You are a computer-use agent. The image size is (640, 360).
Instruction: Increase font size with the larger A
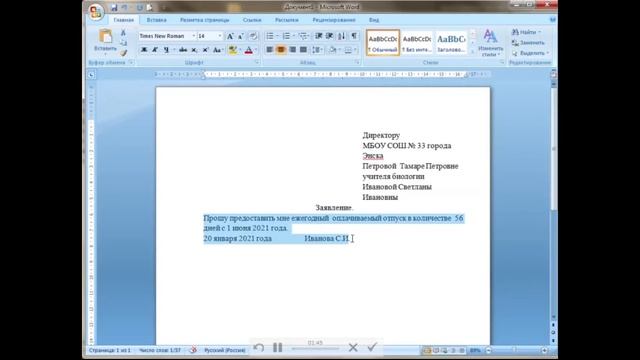tap(230, 36)
